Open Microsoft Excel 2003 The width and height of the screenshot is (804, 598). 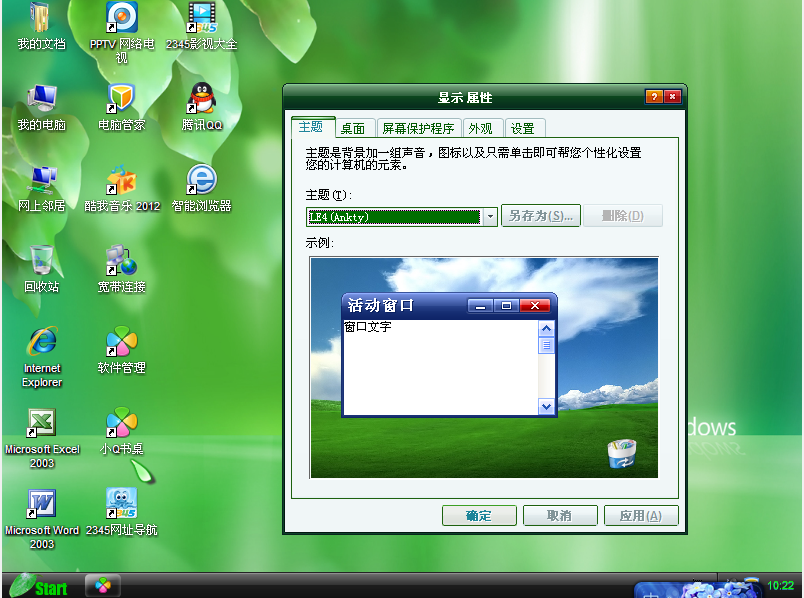[x=40, y=423]
